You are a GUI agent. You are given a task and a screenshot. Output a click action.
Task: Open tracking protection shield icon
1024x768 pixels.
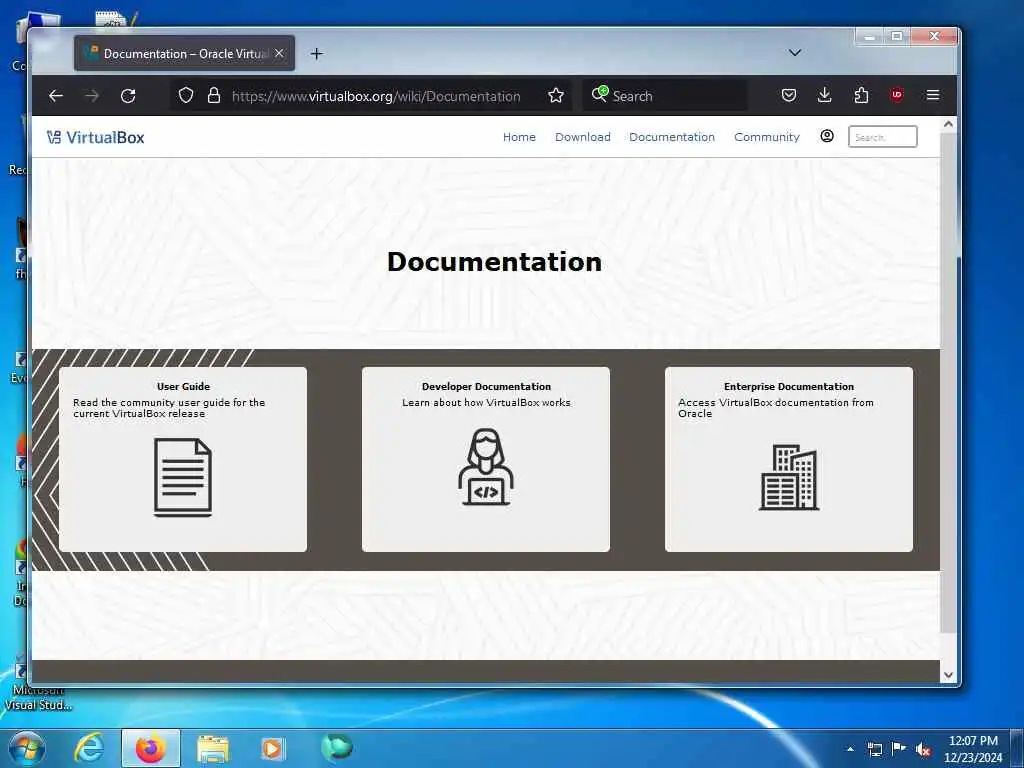pyautogui.click(x=186, y=95)
